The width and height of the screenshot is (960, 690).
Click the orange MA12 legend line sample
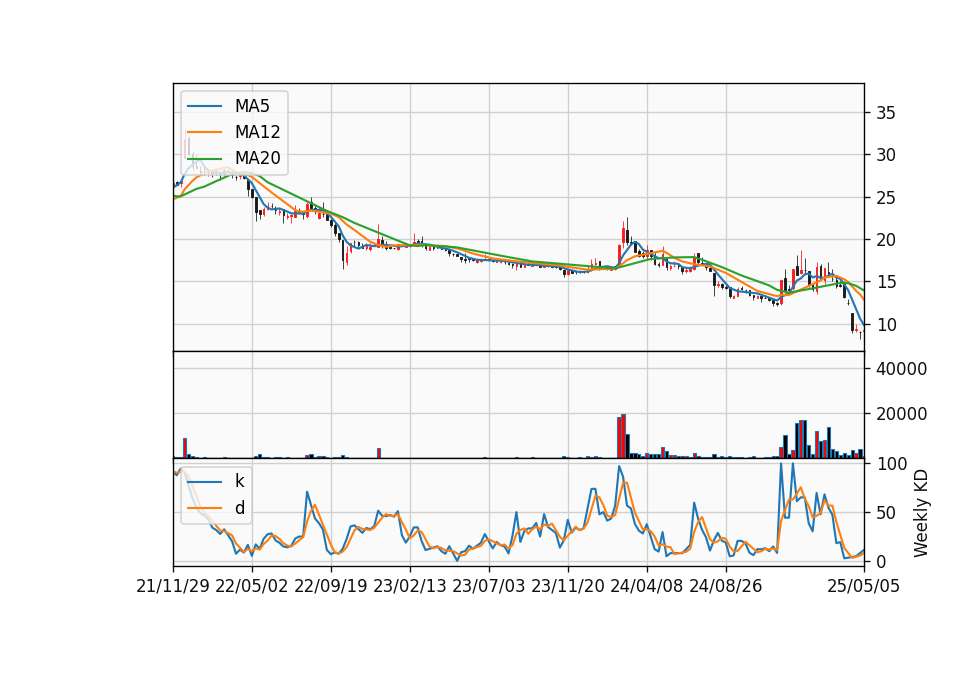pyautogui.click(x=204, y=132)
